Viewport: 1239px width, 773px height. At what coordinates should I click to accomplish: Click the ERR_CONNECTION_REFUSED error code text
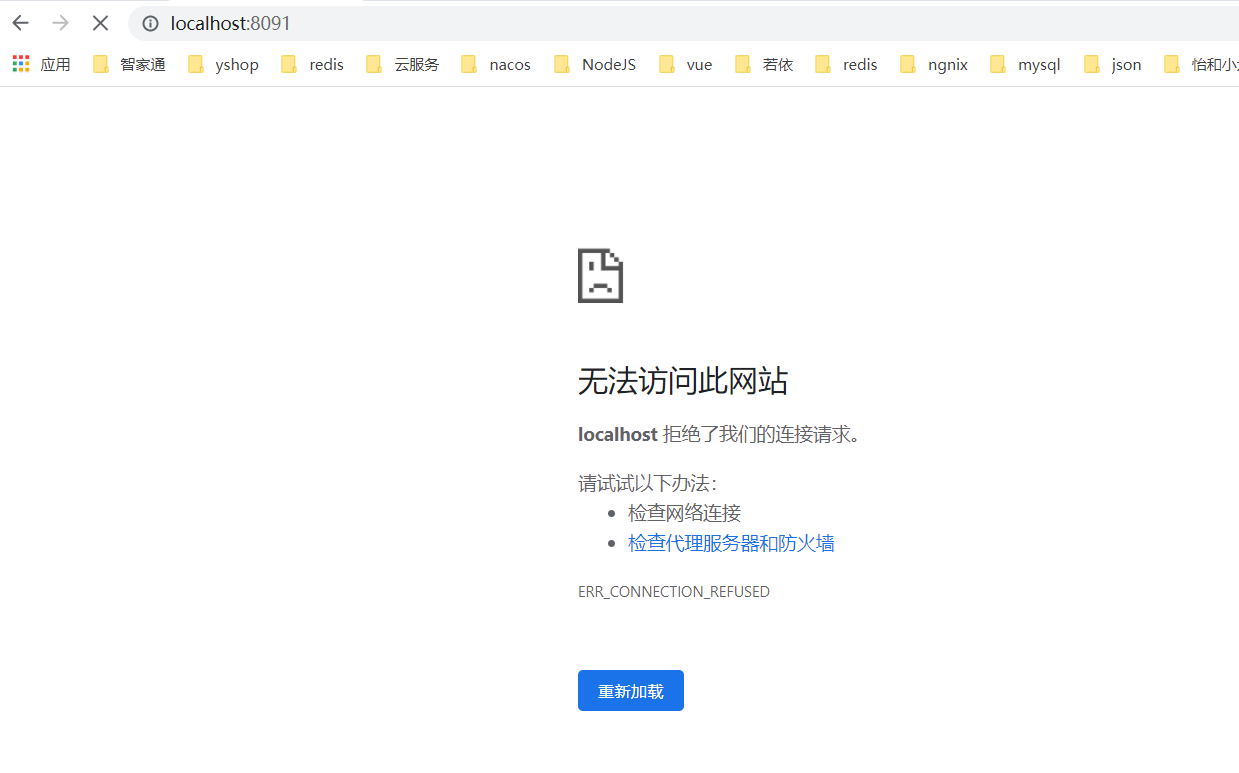674,592
